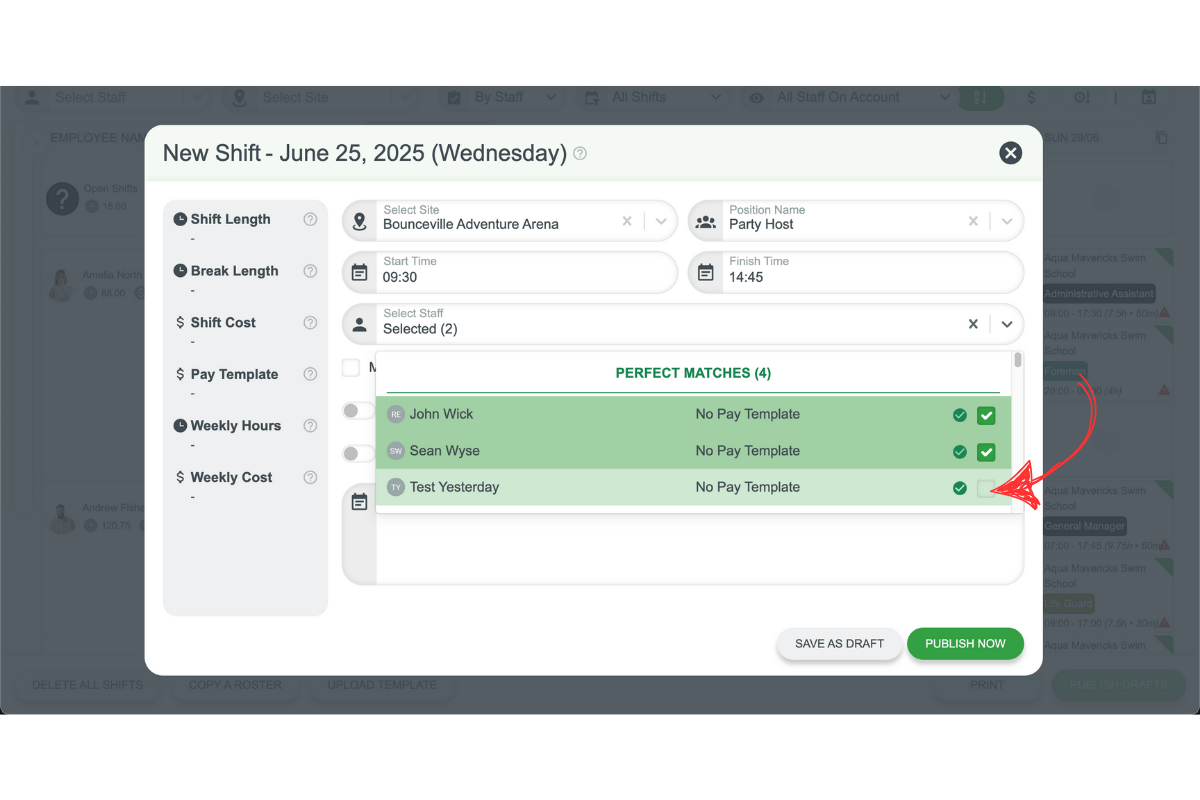Click the Publish Now button
This screenshot has height=800, width=1200.
click(x=965, y=644)
